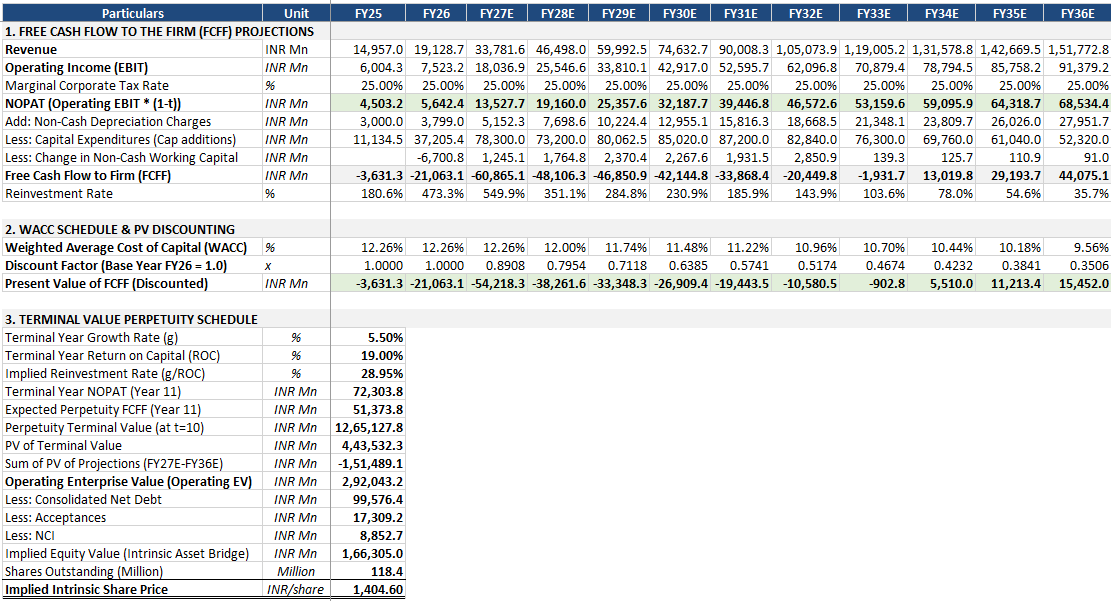Select 'NOPAT (Operating EBIT * (1-t))' label

point(93,103)
